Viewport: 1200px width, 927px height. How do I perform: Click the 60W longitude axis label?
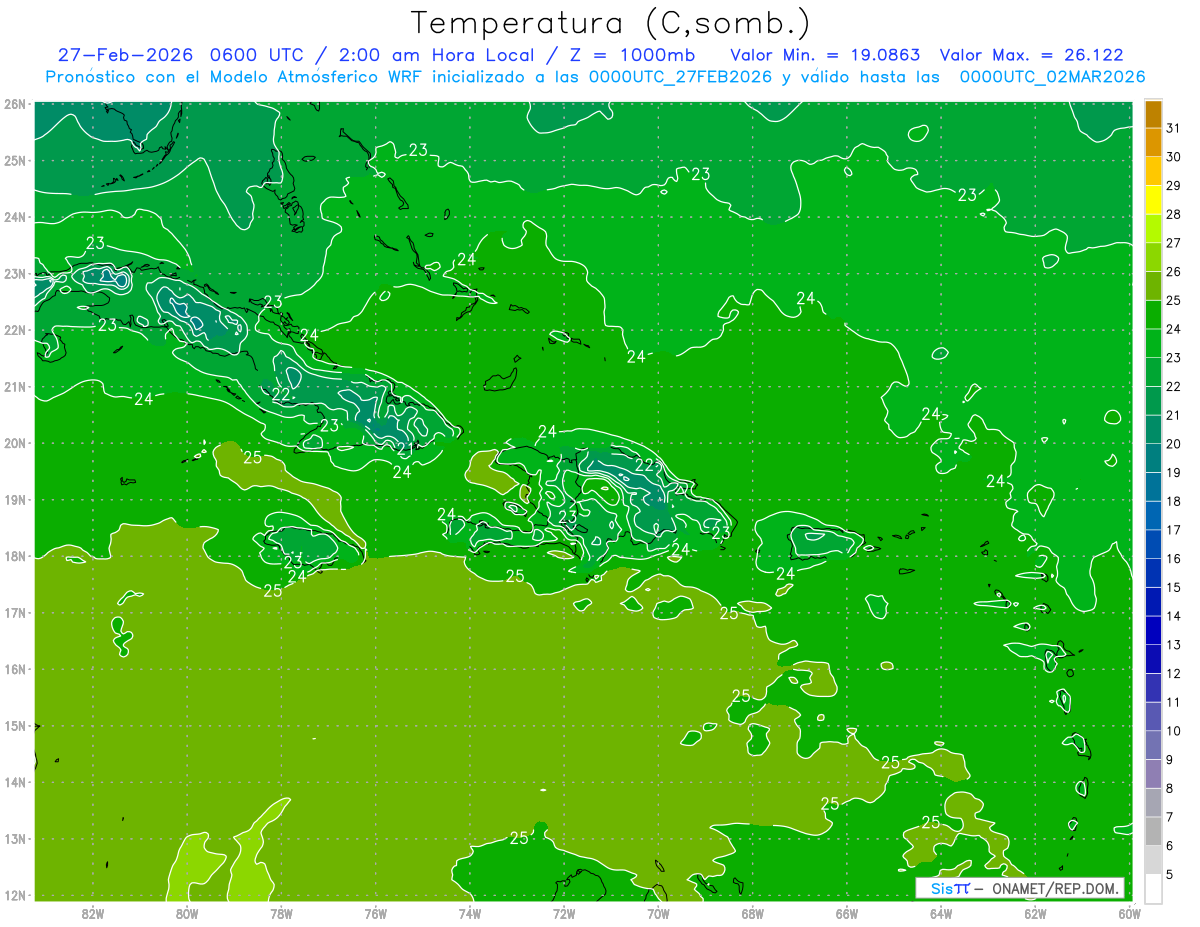coord(1129,913)
